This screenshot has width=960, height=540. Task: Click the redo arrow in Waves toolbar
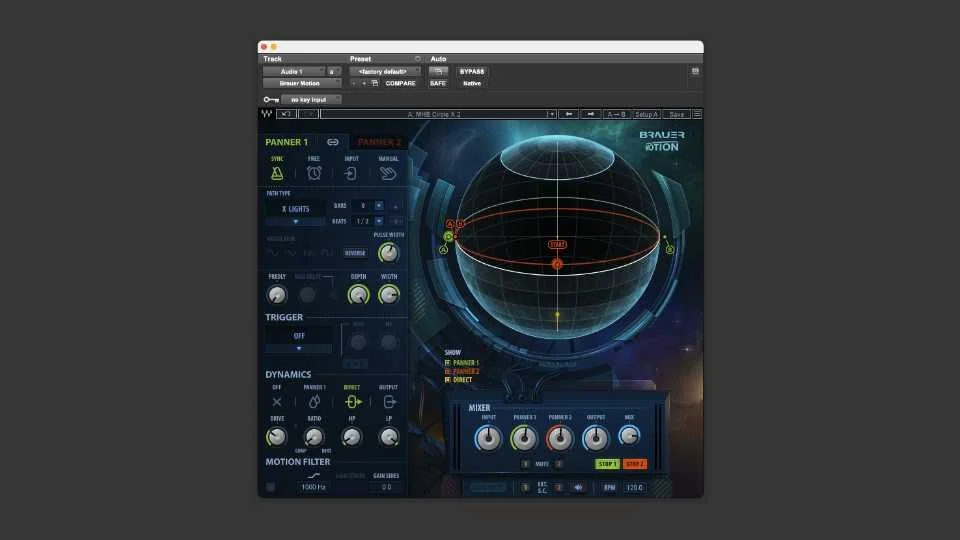308,114
